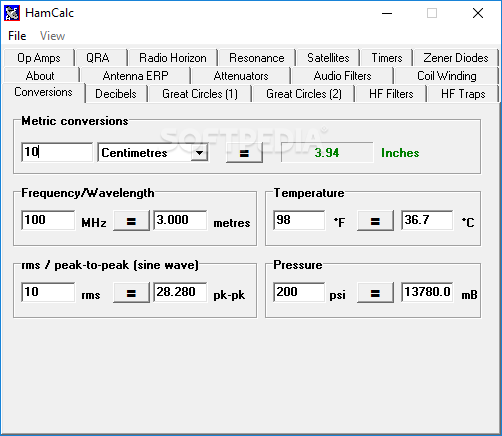Click the metric conversion value input field
This screenshot has height=436, width=502.
(x=57, y=152)
